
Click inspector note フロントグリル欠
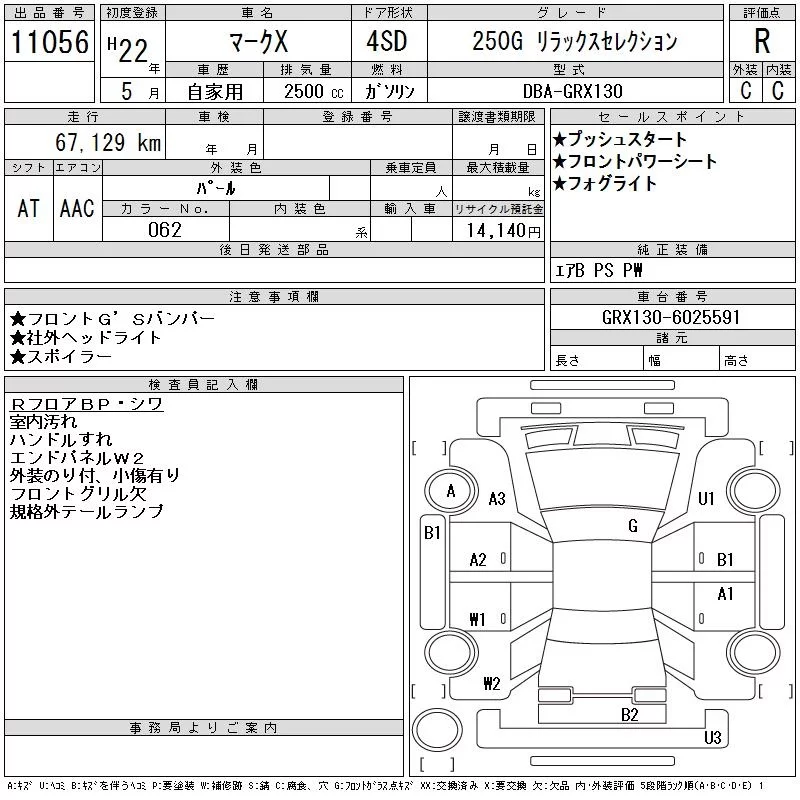tap(78, 493)
